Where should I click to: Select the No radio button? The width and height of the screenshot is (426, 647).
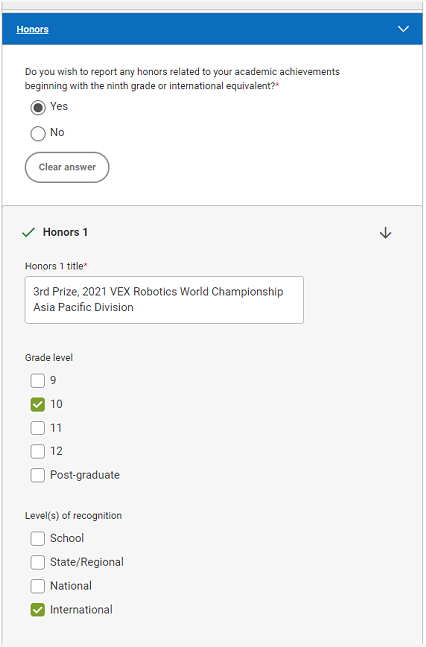coord(38,133)
